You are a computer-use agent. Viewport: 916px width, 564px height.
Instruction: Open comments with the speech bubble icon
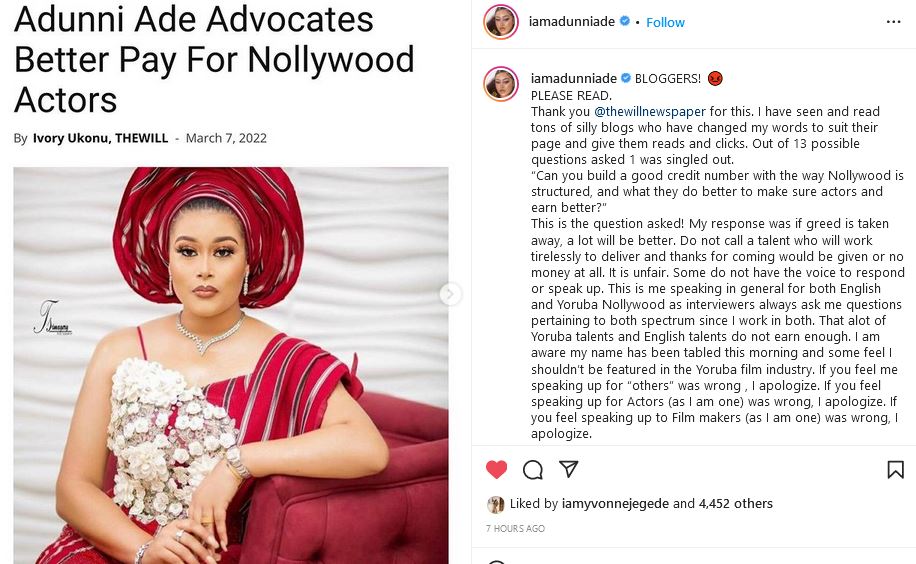point(533,470)
